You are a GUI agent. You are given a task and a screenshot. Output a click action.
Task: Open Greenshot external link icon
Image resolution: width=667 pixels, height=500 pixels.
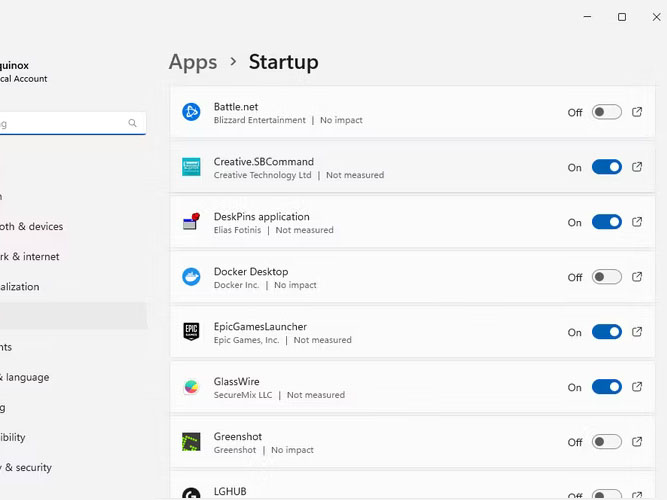637,442
